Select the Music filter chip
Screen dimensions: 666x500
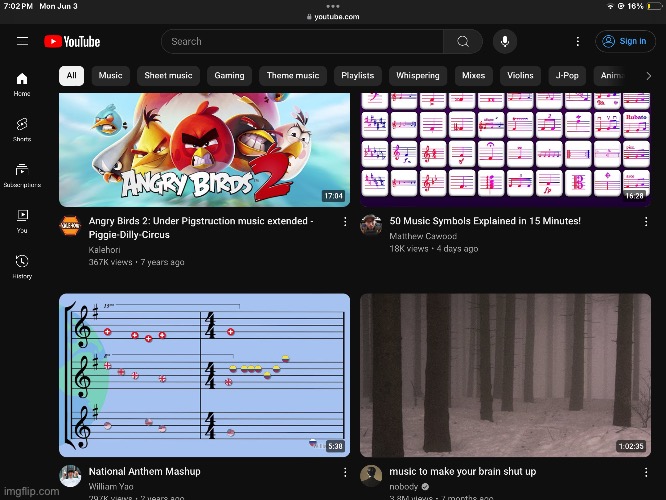coord(110,76)
